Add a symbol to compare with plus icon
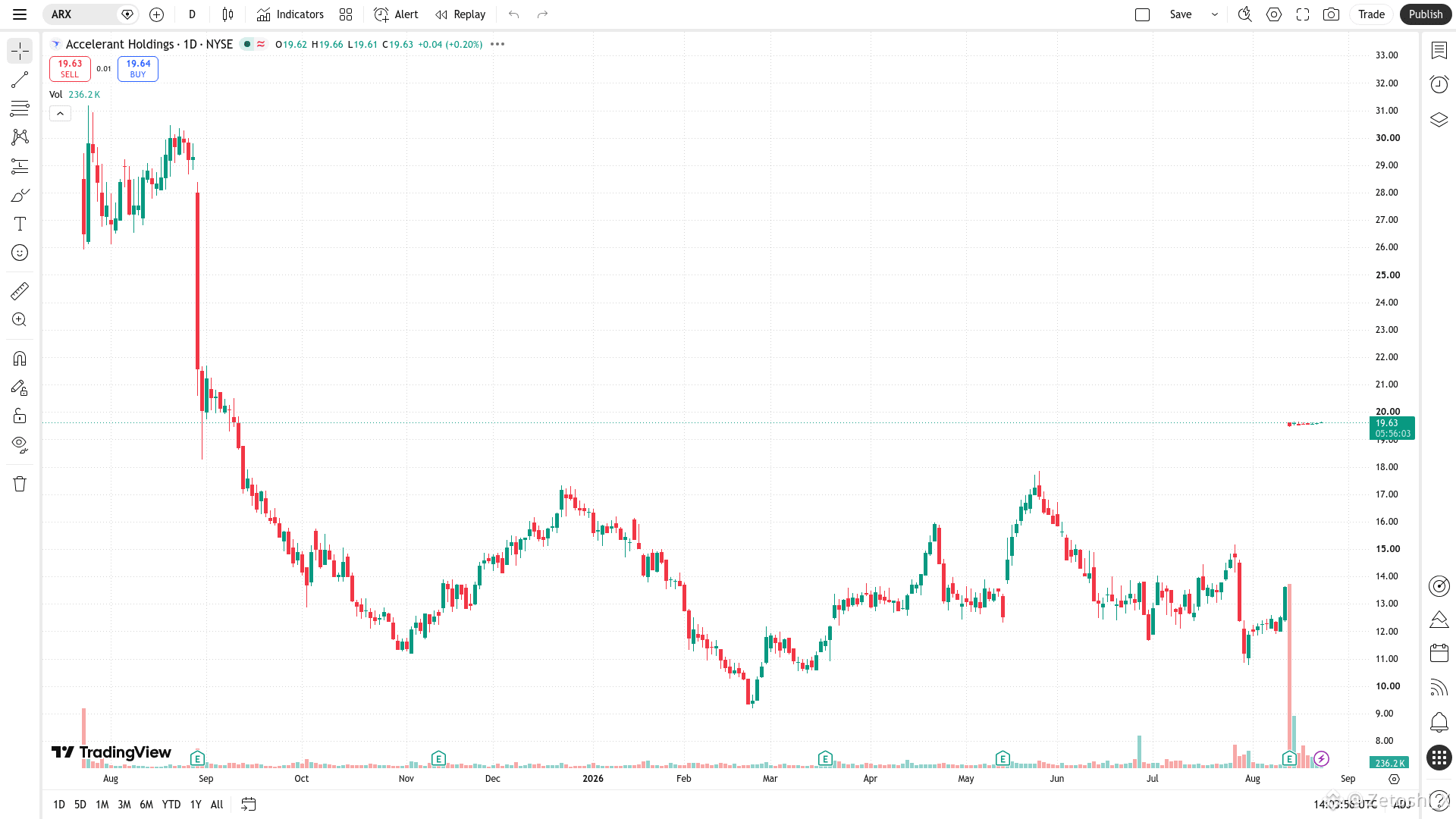The width and height of the screenshot is (1456, 819). coord(157,14)
